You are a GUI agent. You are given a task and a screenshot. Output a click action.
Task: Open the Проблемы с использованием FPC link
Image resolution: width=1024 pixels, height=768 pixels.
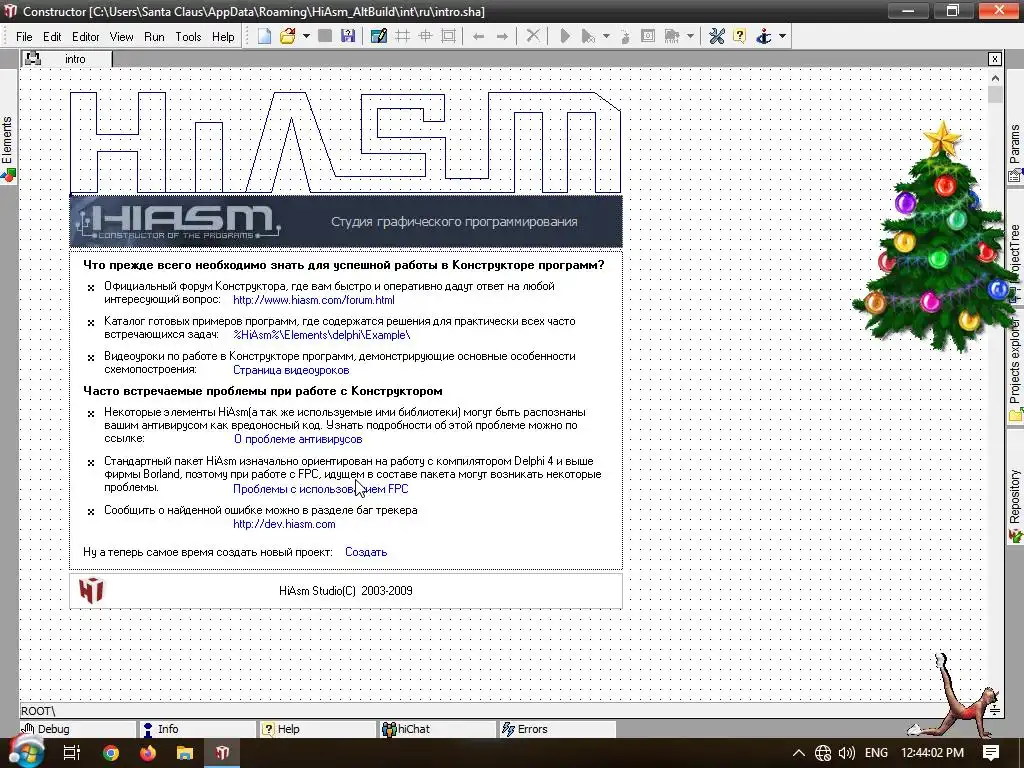(x=320, y=489)
